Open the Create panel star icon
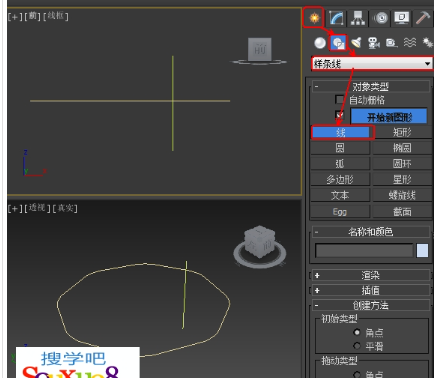Screen dimensions: 434x378 tap(314, 17)
